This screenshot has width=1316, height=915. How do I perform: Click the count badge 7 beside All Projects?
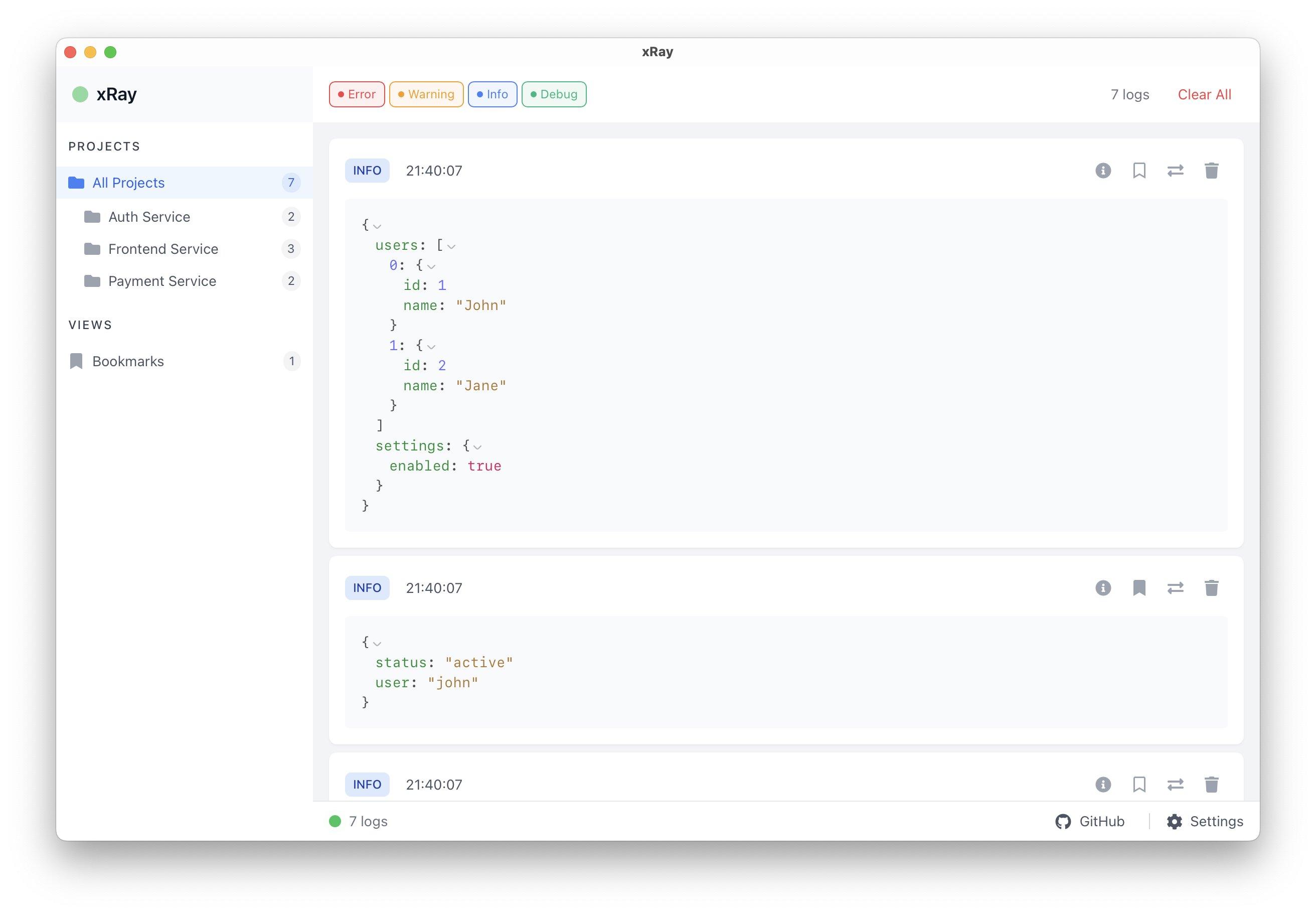pyautogui.click(x=290, y=183)
